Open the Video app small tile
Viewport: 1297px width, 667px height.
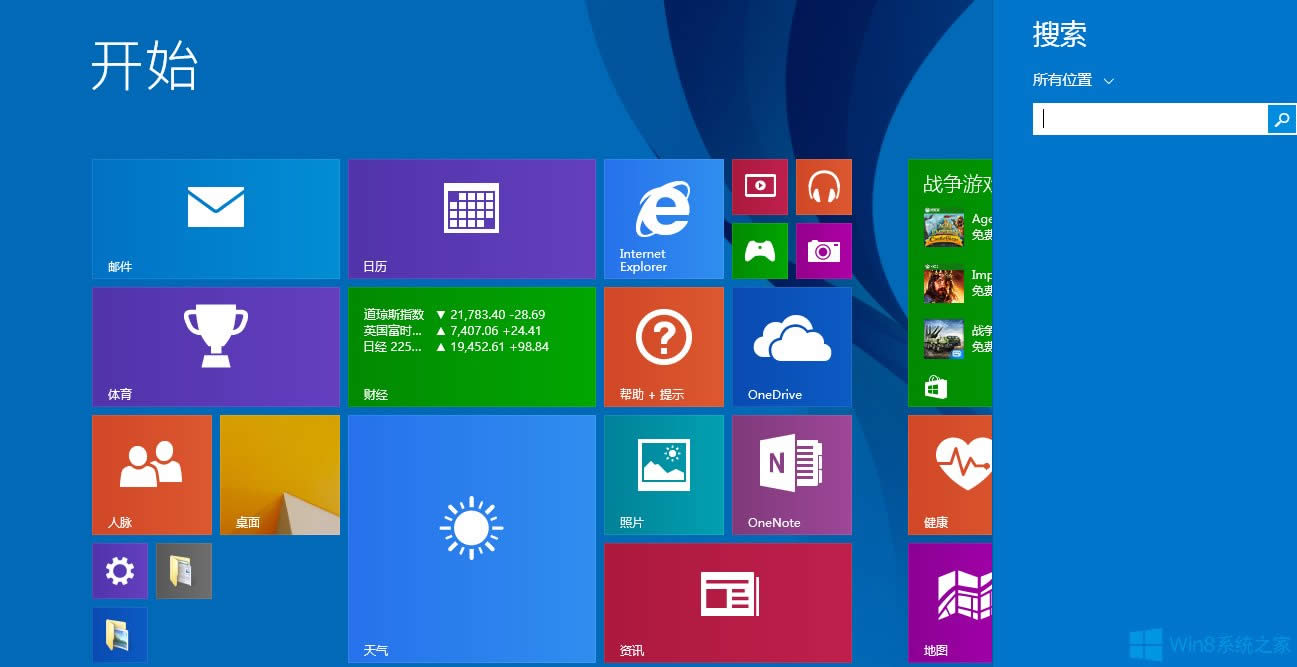(759, 187)
